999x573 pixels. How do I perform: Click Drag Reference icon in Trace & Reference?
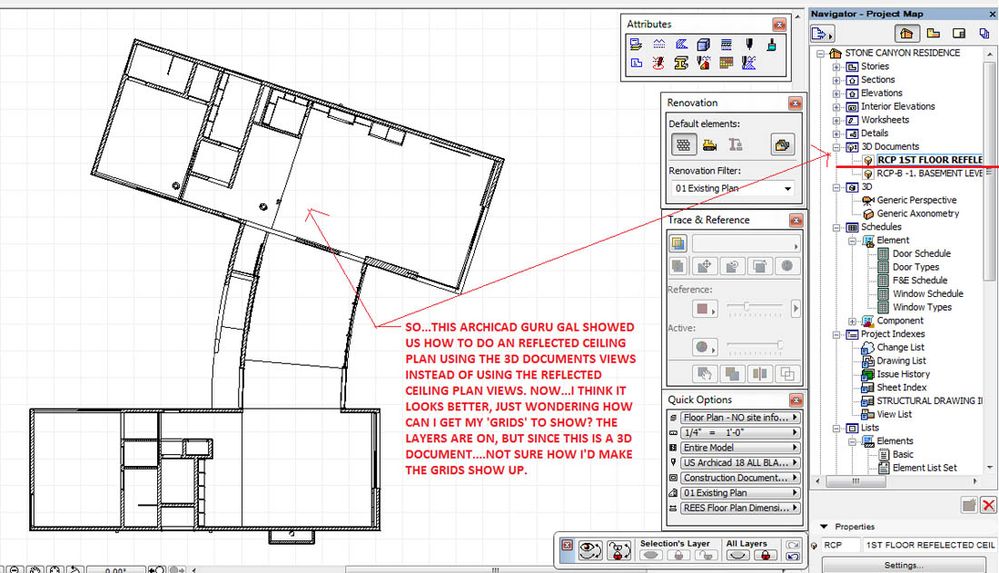pos(705,266)
